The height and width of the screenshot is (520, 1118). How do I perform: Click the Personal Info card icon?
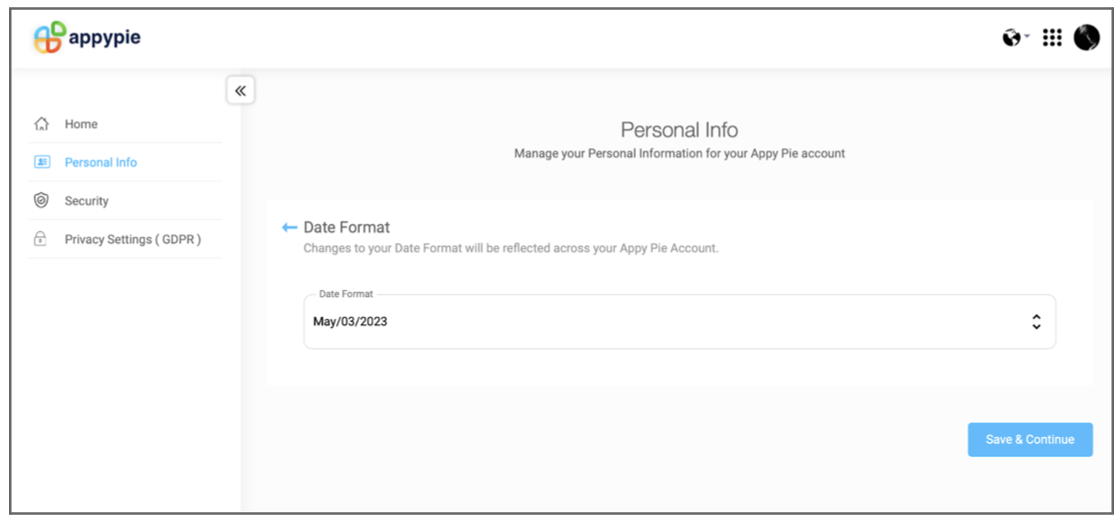(41, 162)
